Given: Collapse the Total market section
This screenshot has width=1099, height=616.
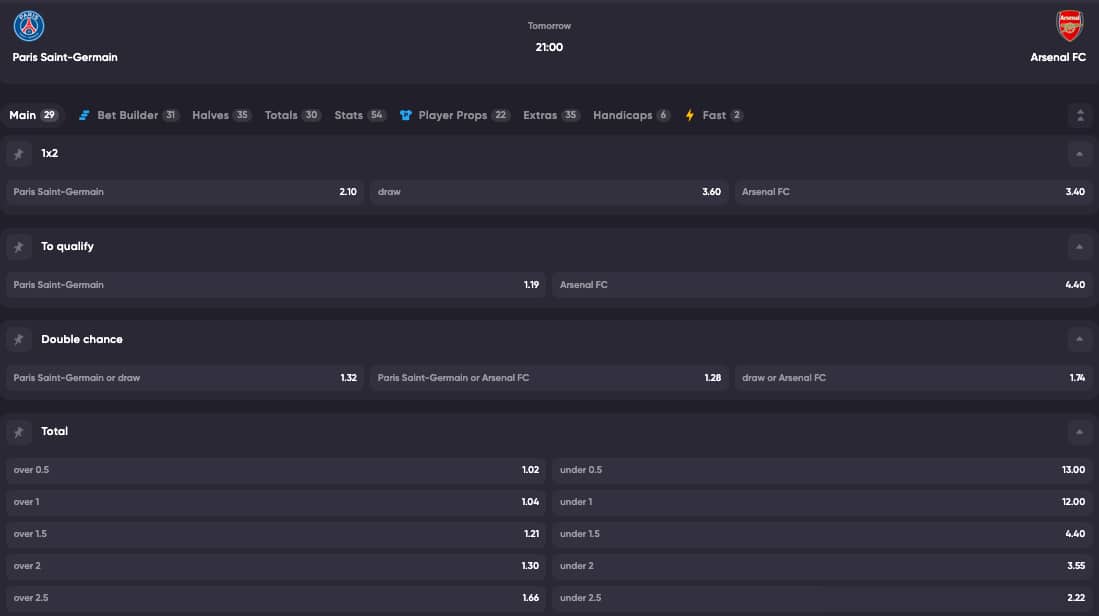Looking at the screenshot, I should [x=1079, y=432].
